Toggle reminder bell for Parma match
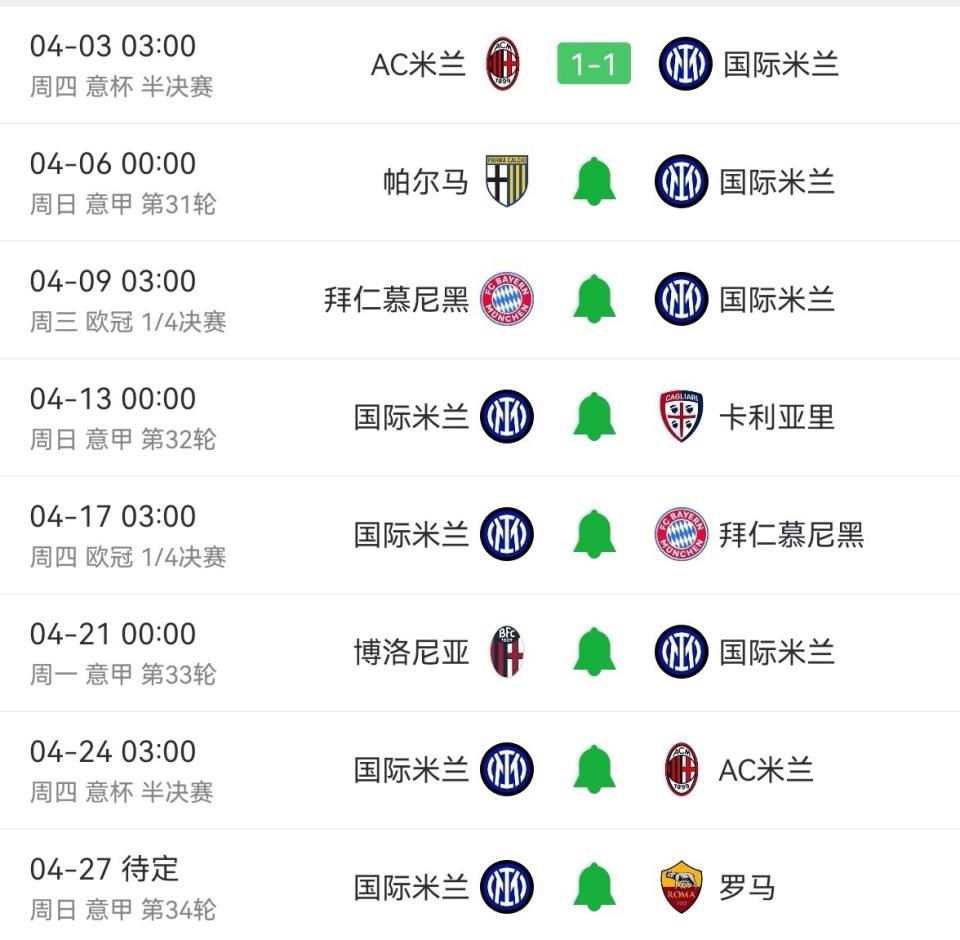 594,181
